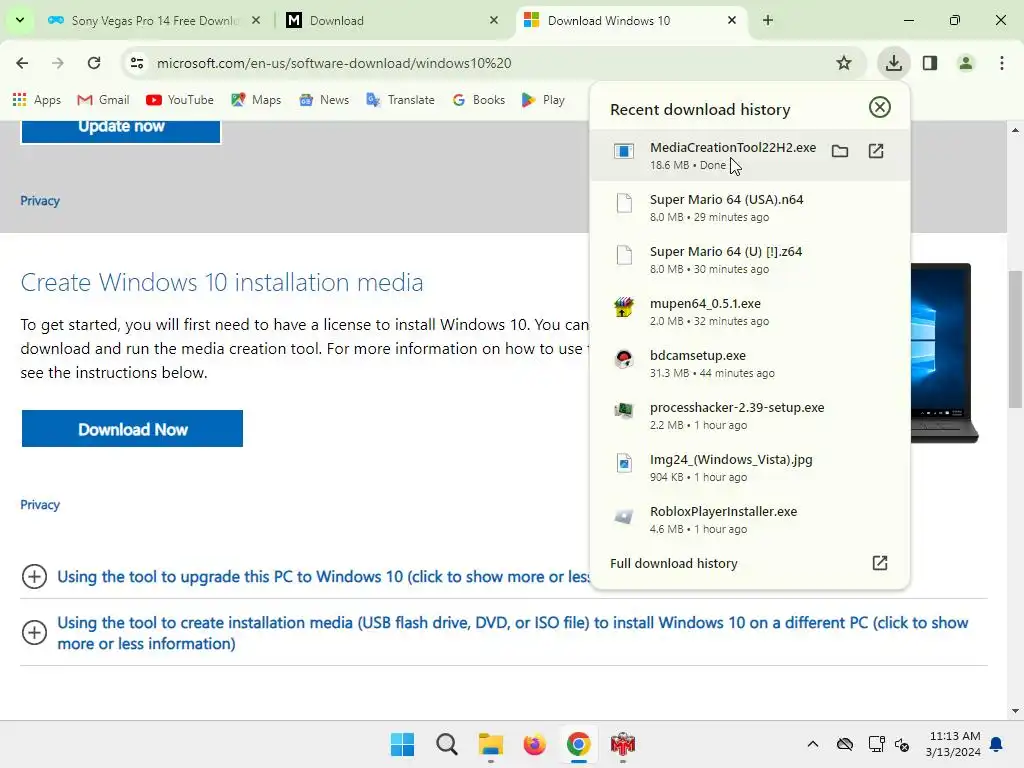
Task: Open the Chrome profile avatar
Action: click(966, 63)
